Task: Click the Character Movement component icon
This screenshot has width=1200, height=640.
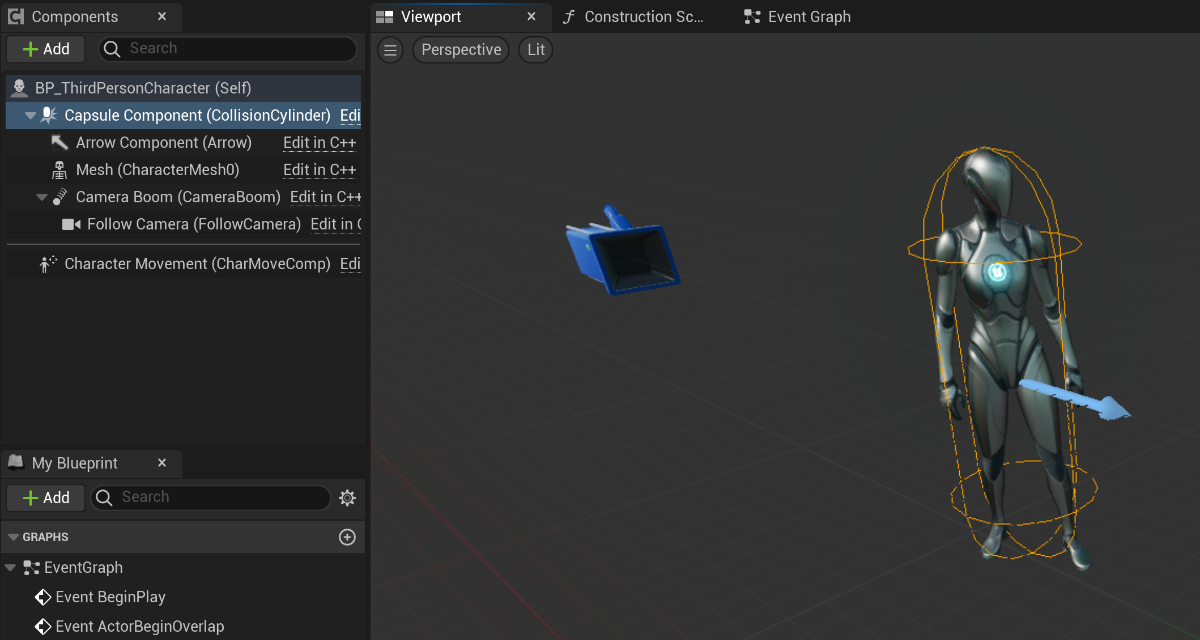Action: 47,264
